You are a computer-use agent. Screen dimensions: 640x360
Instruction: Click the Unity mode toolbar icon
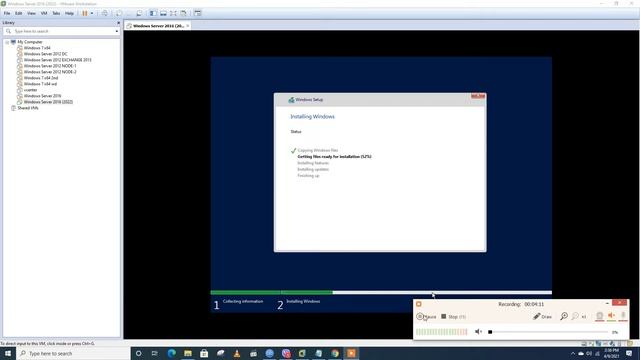click(184, 13)
